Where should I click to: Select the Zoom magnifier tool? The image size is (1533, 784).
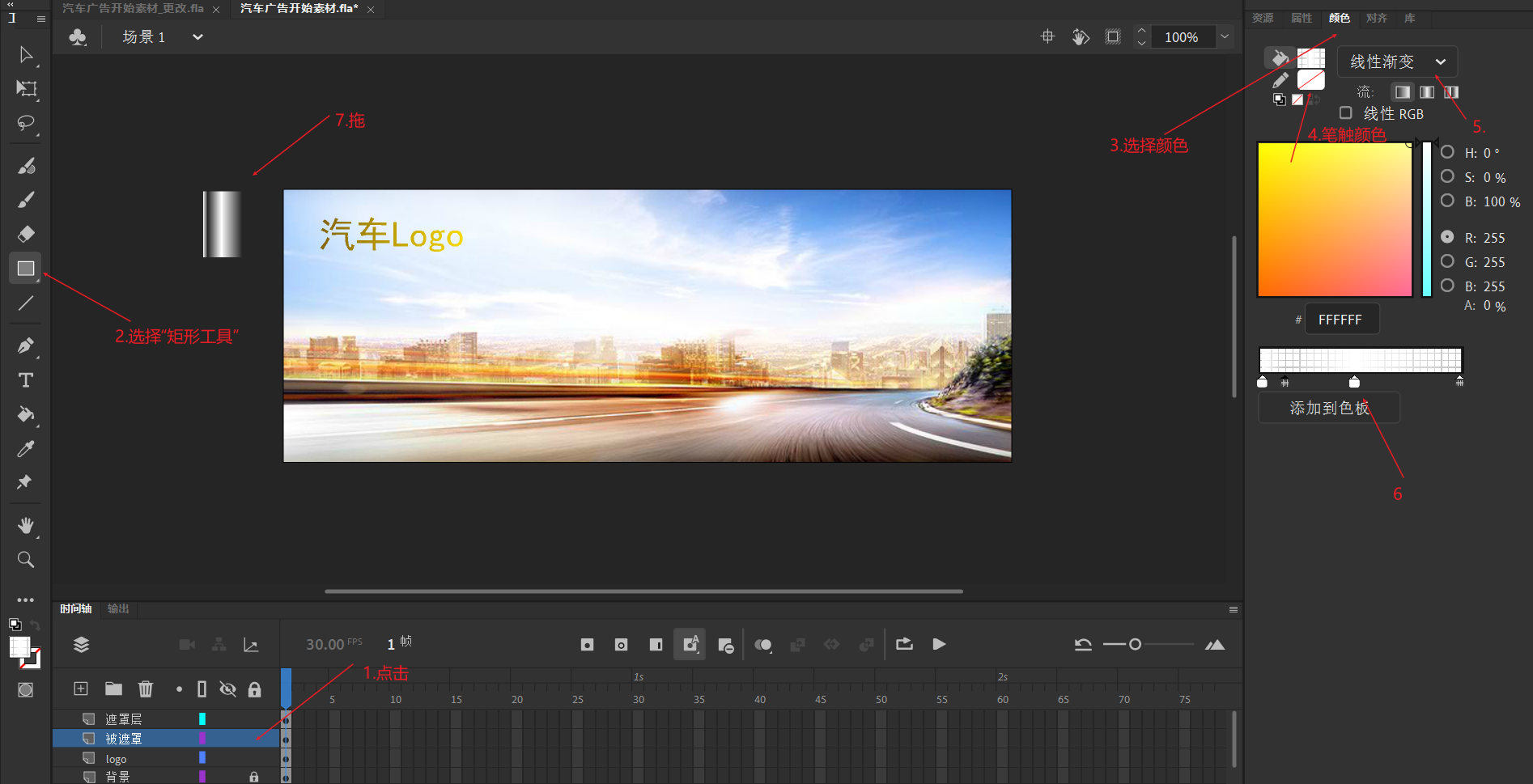click(x=26, y=560)
